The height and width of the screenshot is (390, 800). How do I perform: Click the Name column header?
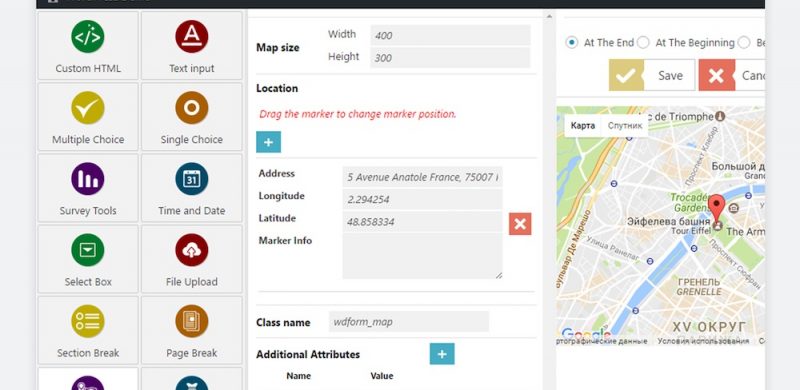pos(298,376)
